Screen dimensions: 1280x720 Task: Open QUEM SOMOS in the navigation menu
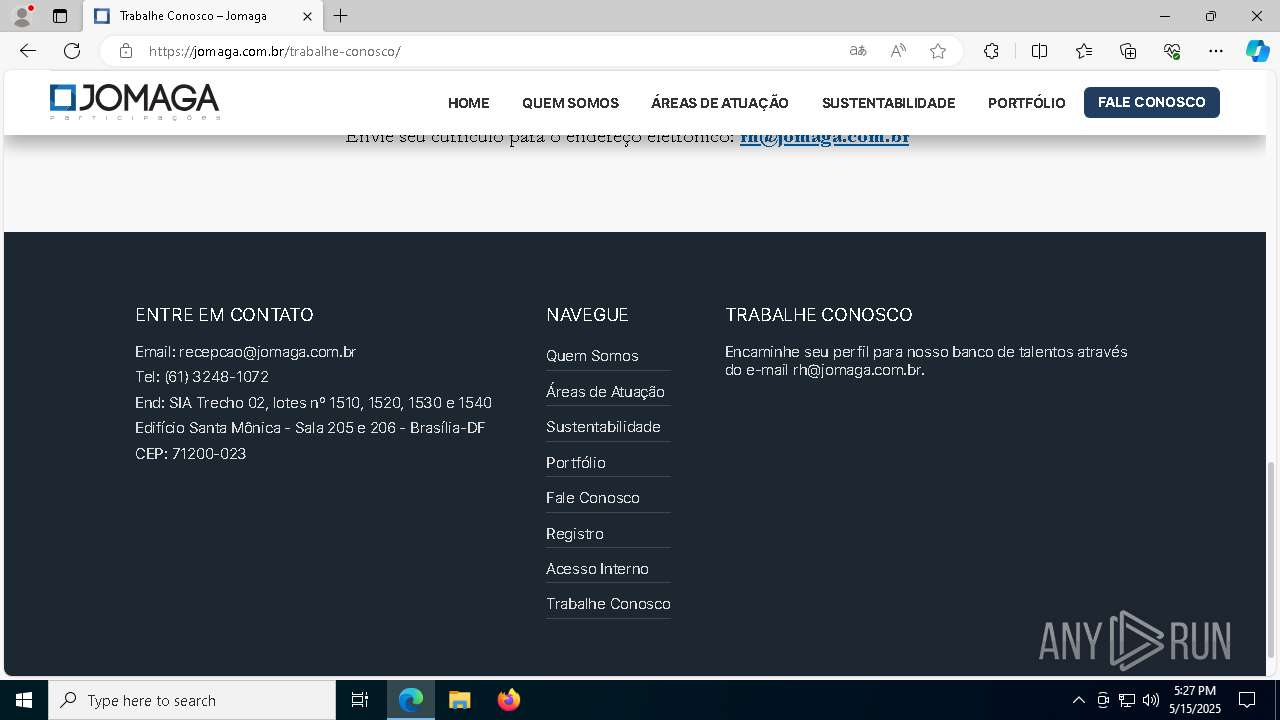coord(570,103)
